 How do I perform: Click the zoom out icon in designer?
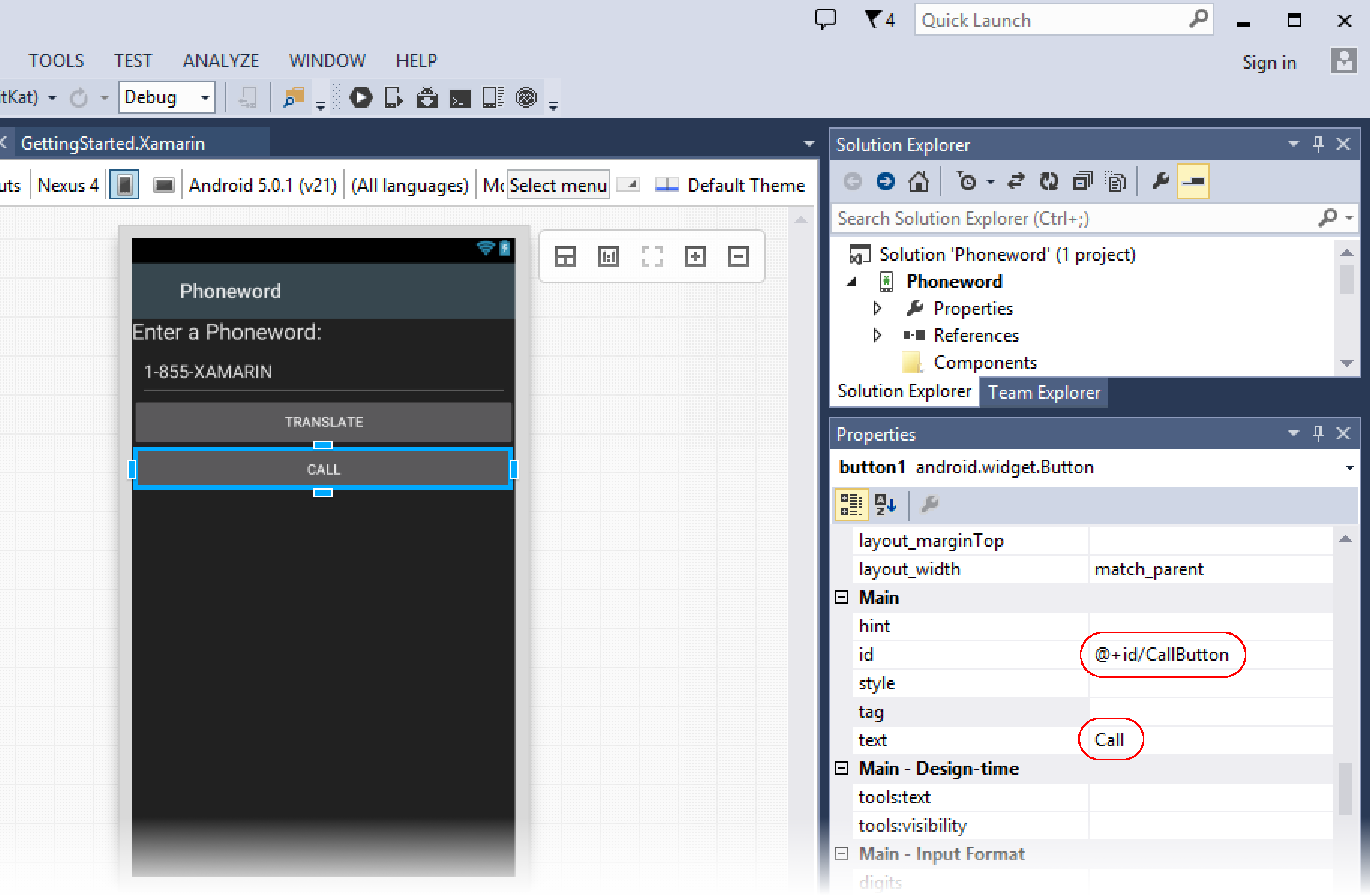[739, 257]
